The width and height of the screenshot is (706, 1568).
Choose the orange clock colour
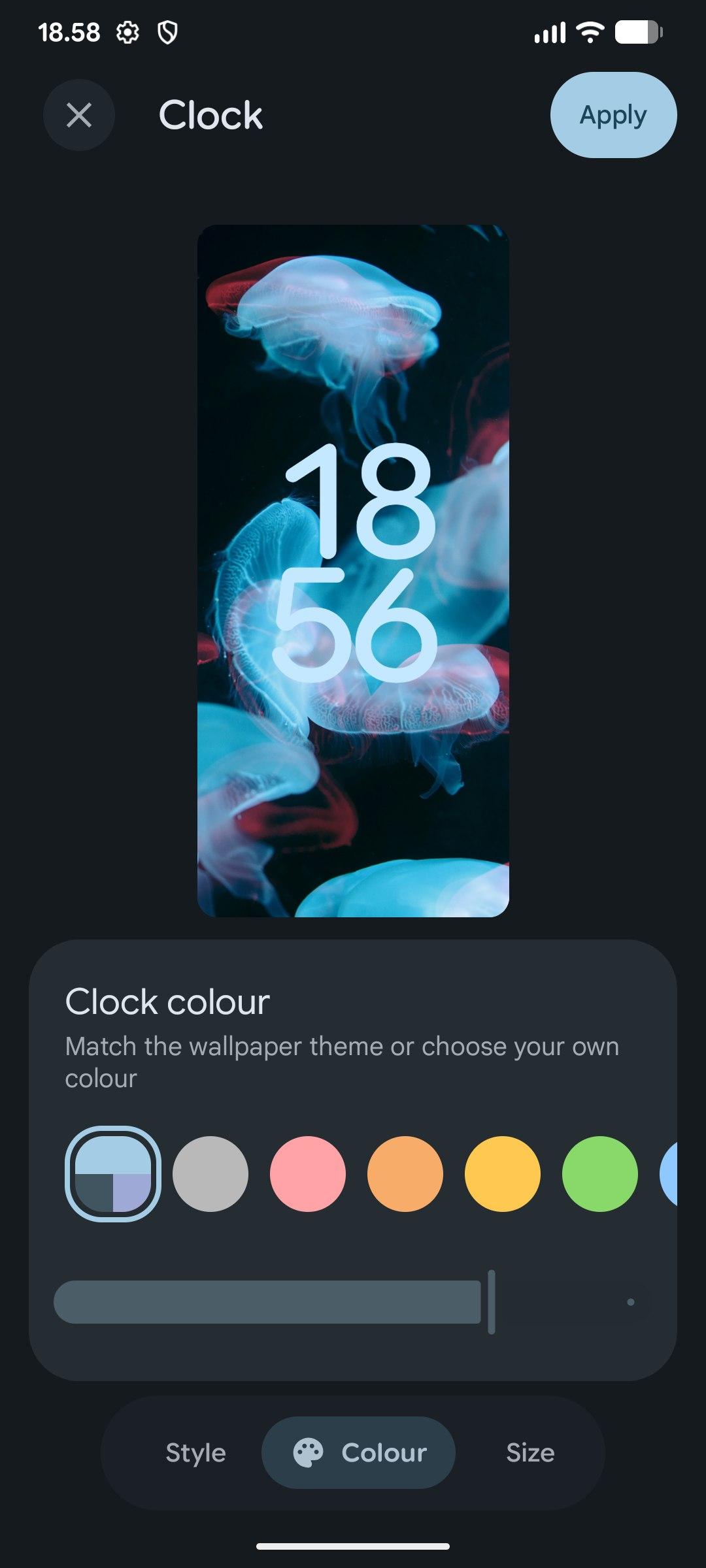tap(405, 1174)
